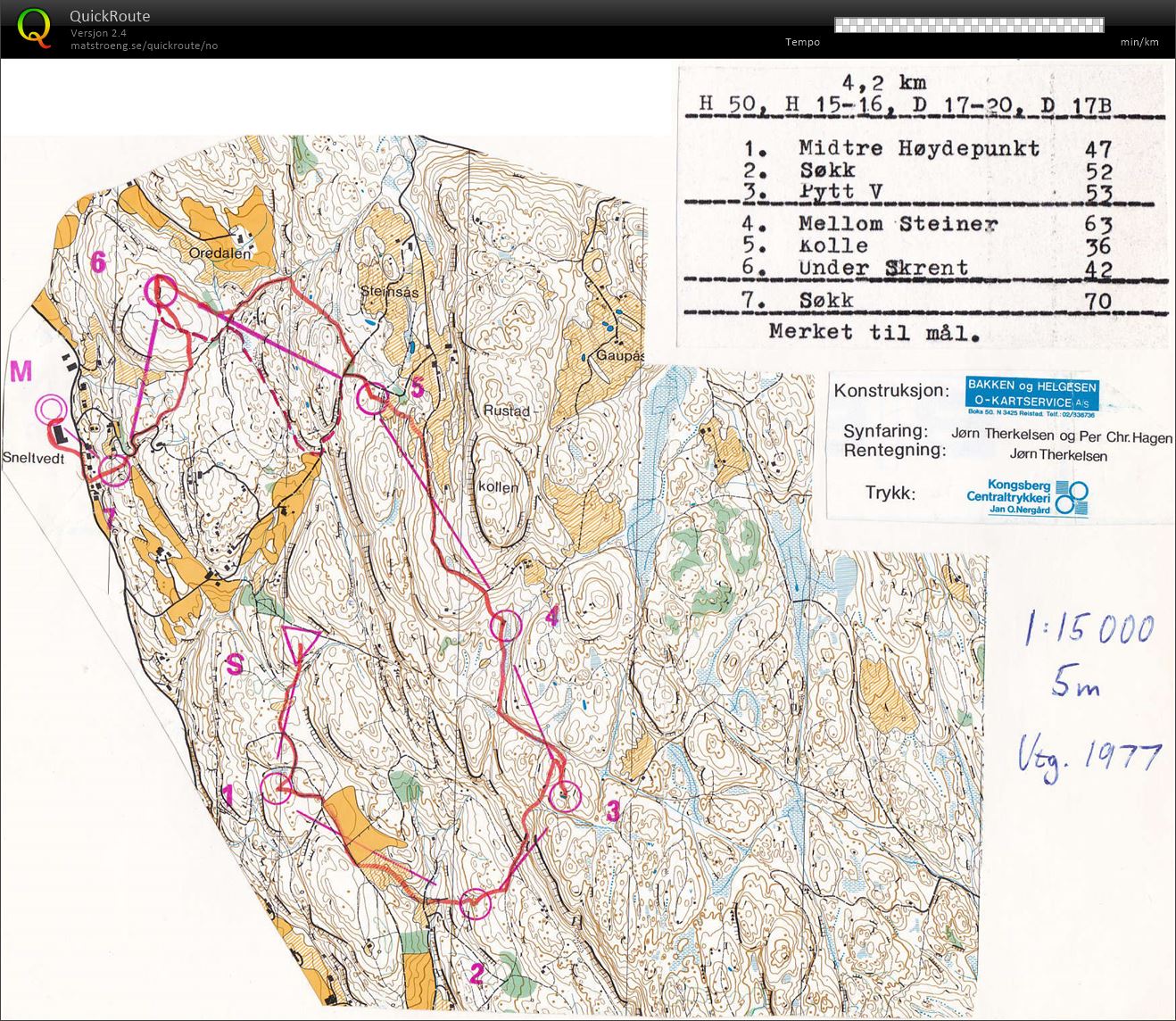This screenshot has width=1176, height=1021.
Task: Click the min/km unit label
Action: (1139, 42)
